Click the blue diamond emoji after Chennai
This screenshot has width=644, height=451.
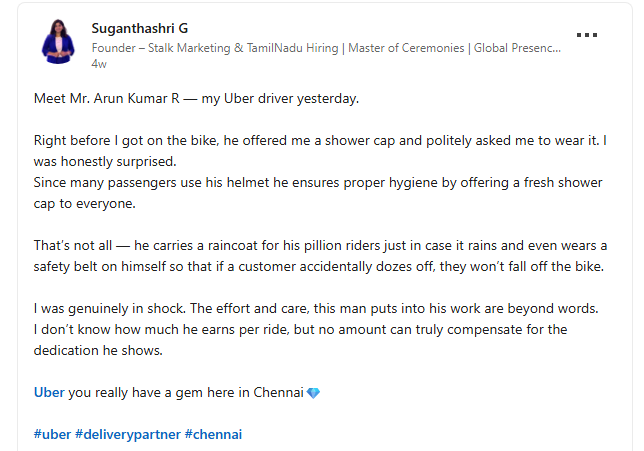tap(313, 393)
